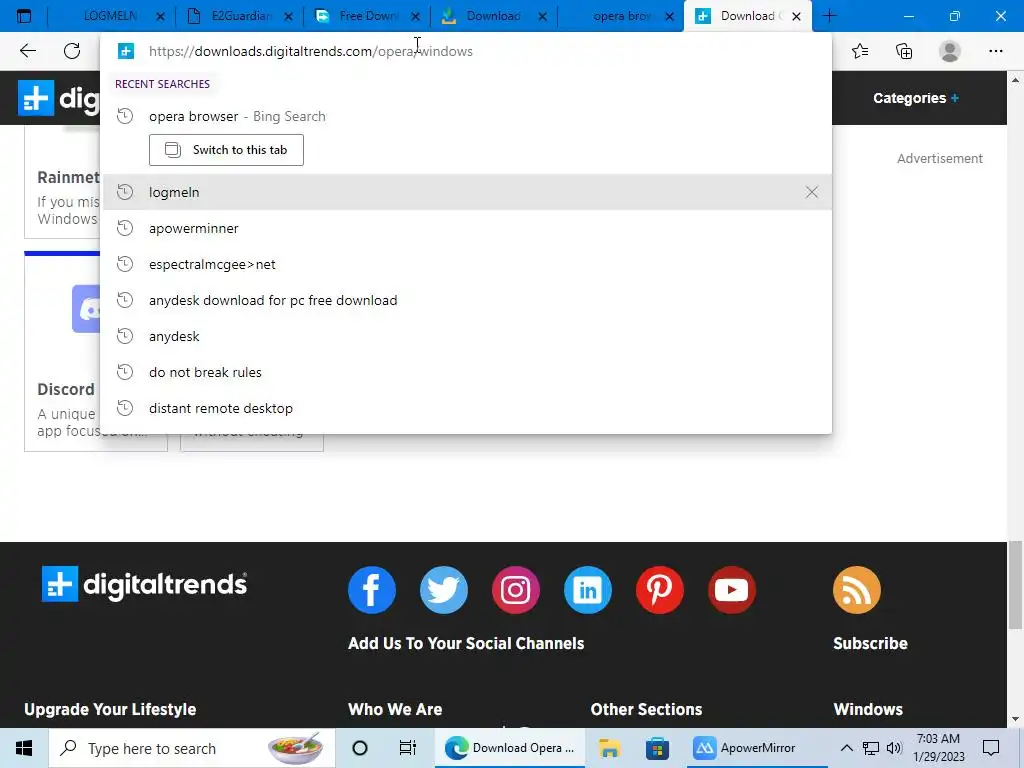Screen dimensions: 1024x768
Task: Open the Favorites star icon
Action: (x=860, y=51)
